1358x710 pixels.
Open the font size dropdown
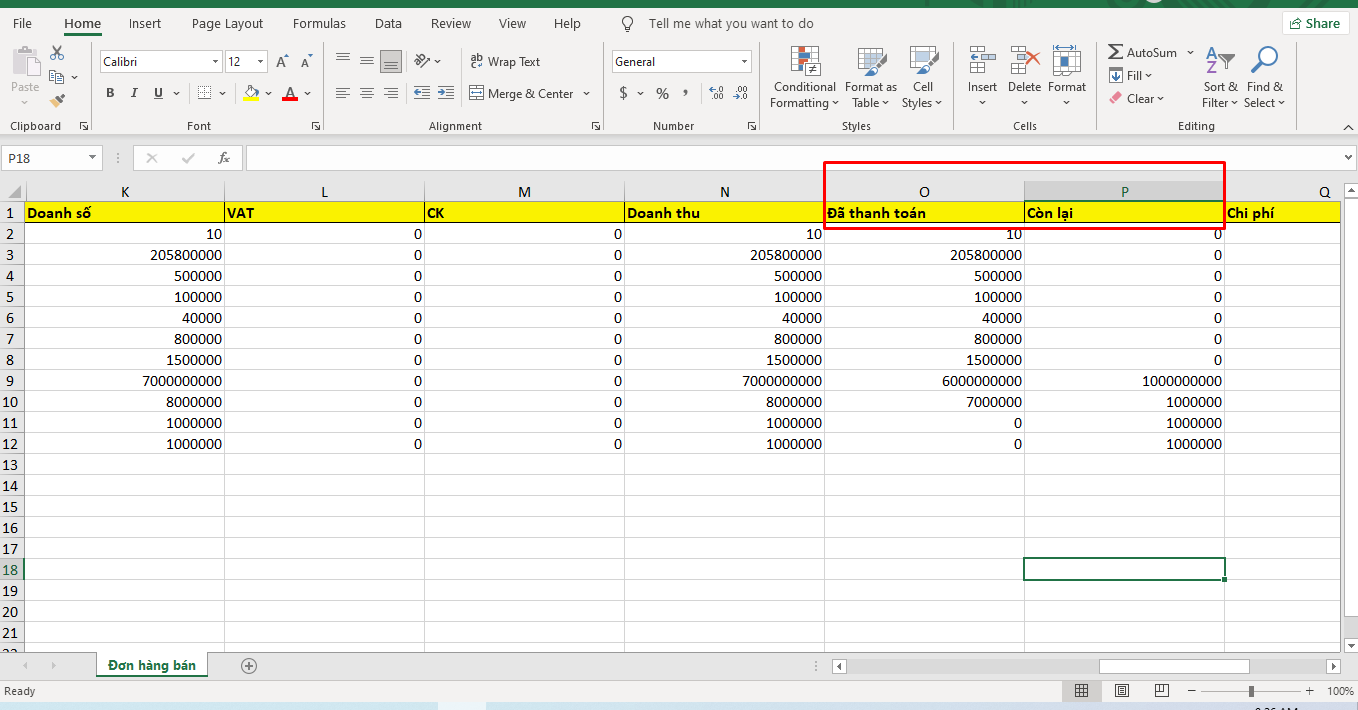tap(260, 62)
